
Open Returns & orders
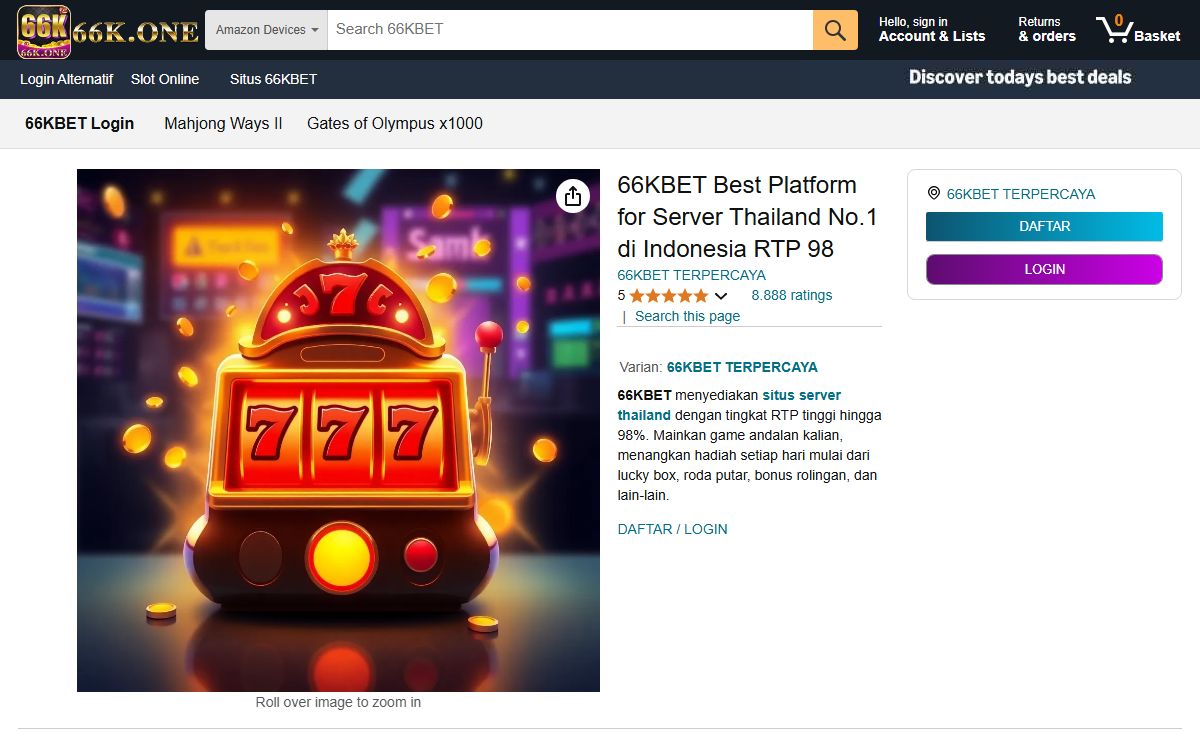(1047, 29)
